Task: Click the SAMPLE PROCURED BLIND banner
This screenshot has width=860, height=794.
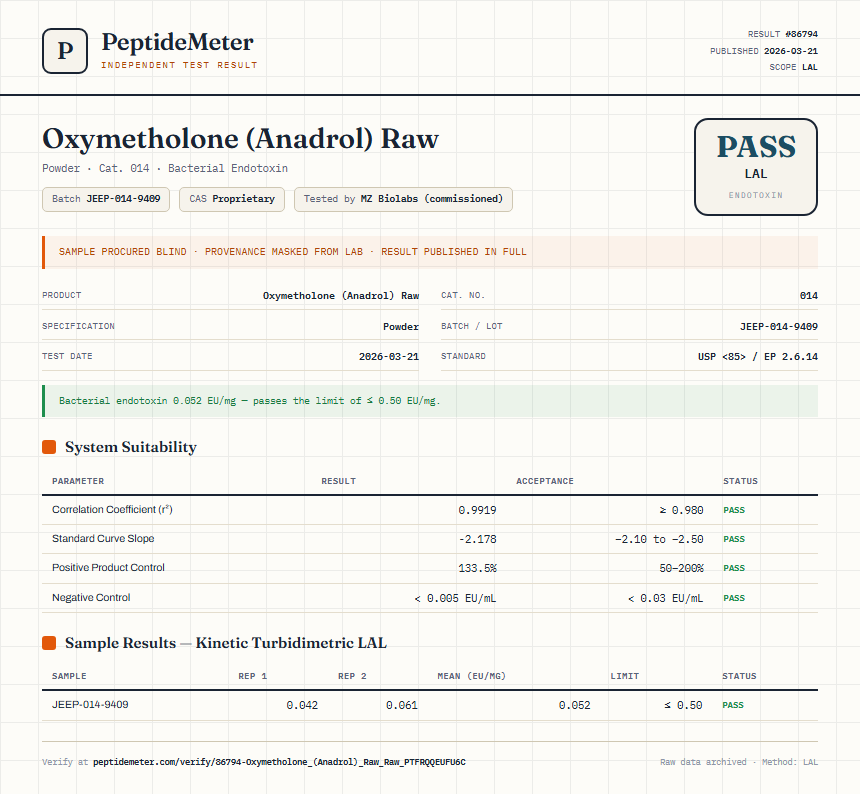Action: (x=430, y=252)
